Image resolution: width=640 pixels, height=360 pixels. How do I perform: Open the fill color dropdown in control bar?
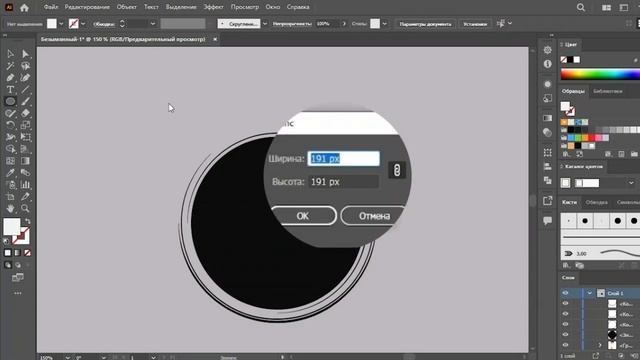(x=61, y=24)
